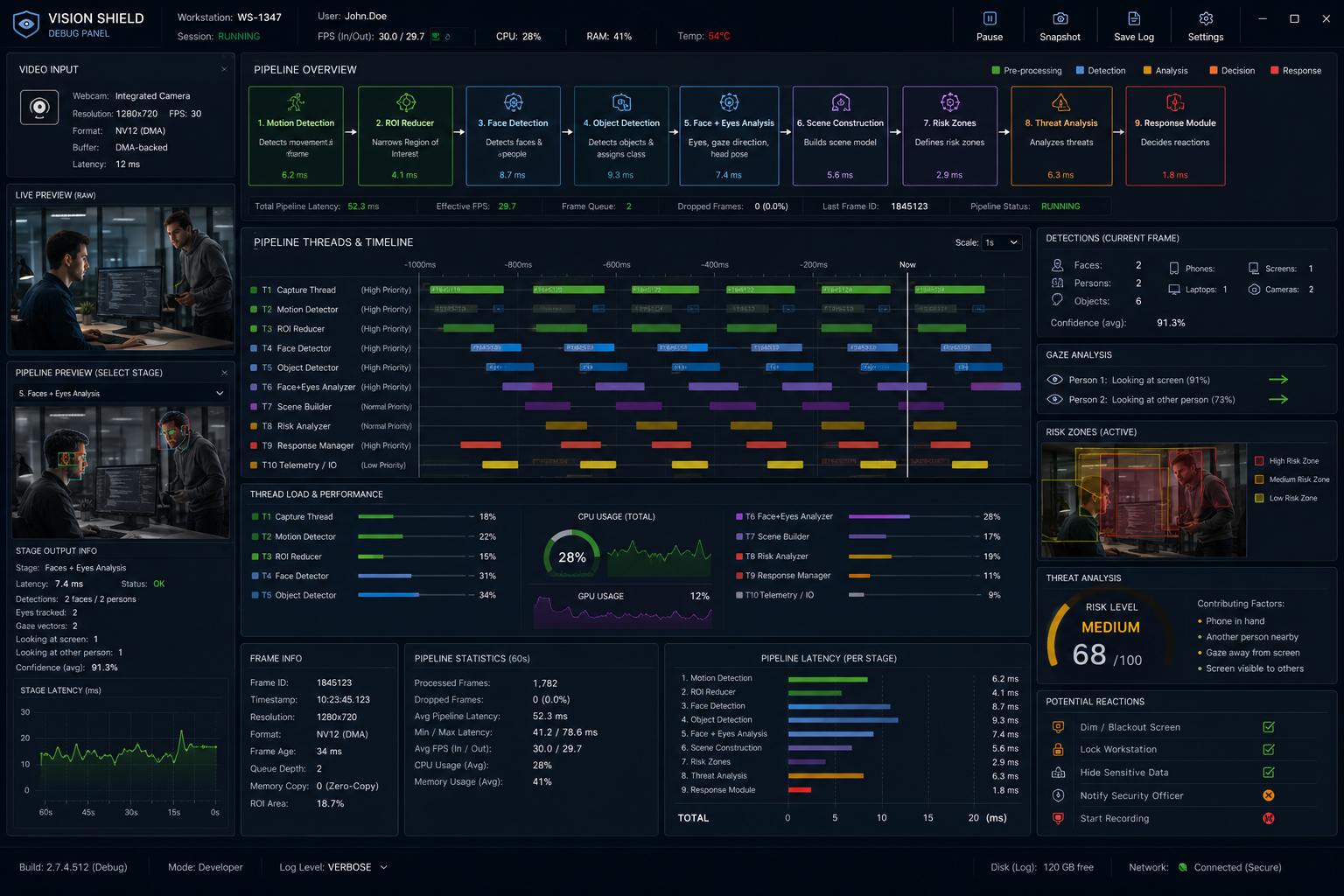Click the Disk (Log) 120 GB free text
Image resolution: width=1344 pixels, height=896 pixels.
click(x=1042, y=867)
